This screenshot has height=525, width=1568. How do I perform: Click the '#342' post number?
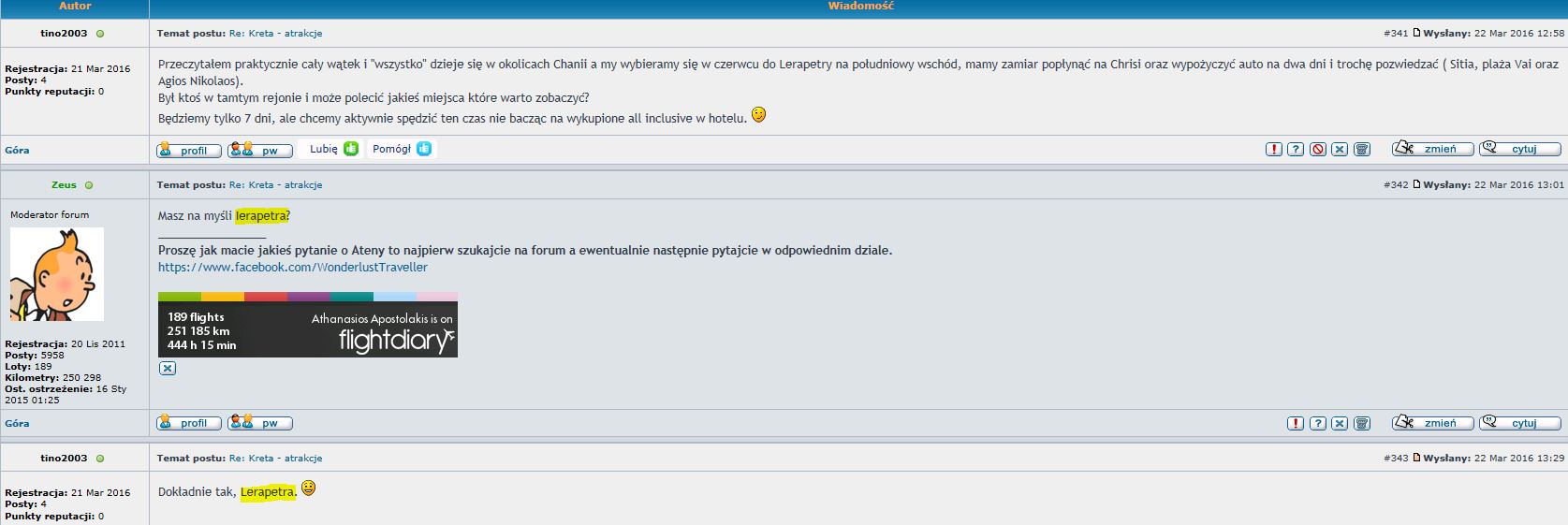click(x=1395, y=184)
